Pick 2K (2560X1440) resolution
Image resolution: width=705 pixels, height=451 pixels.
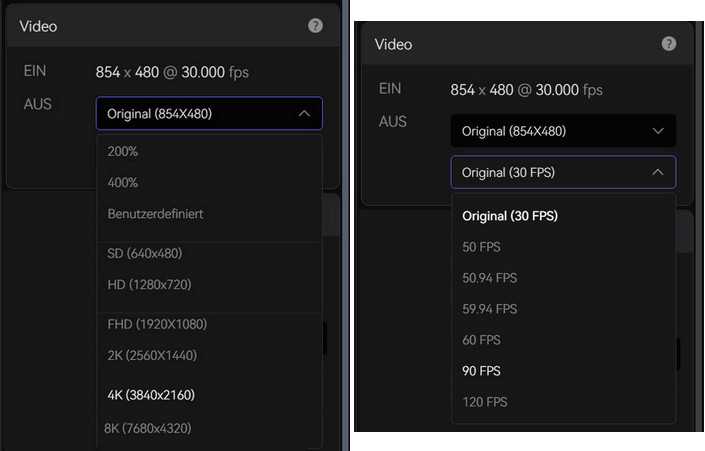(x=209, y=355)
